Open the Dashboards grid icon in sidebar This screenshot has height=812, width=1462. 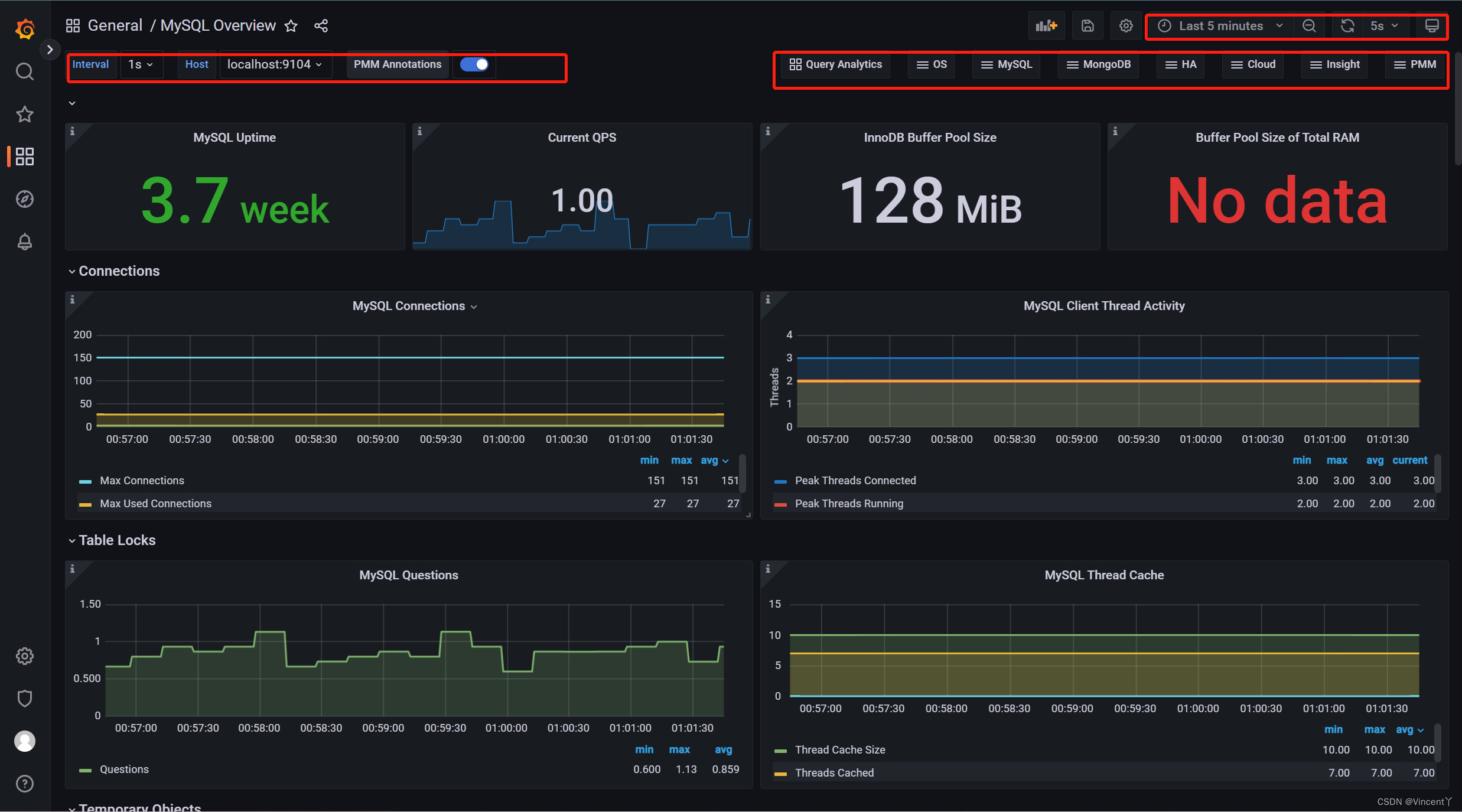coord(24,156)
